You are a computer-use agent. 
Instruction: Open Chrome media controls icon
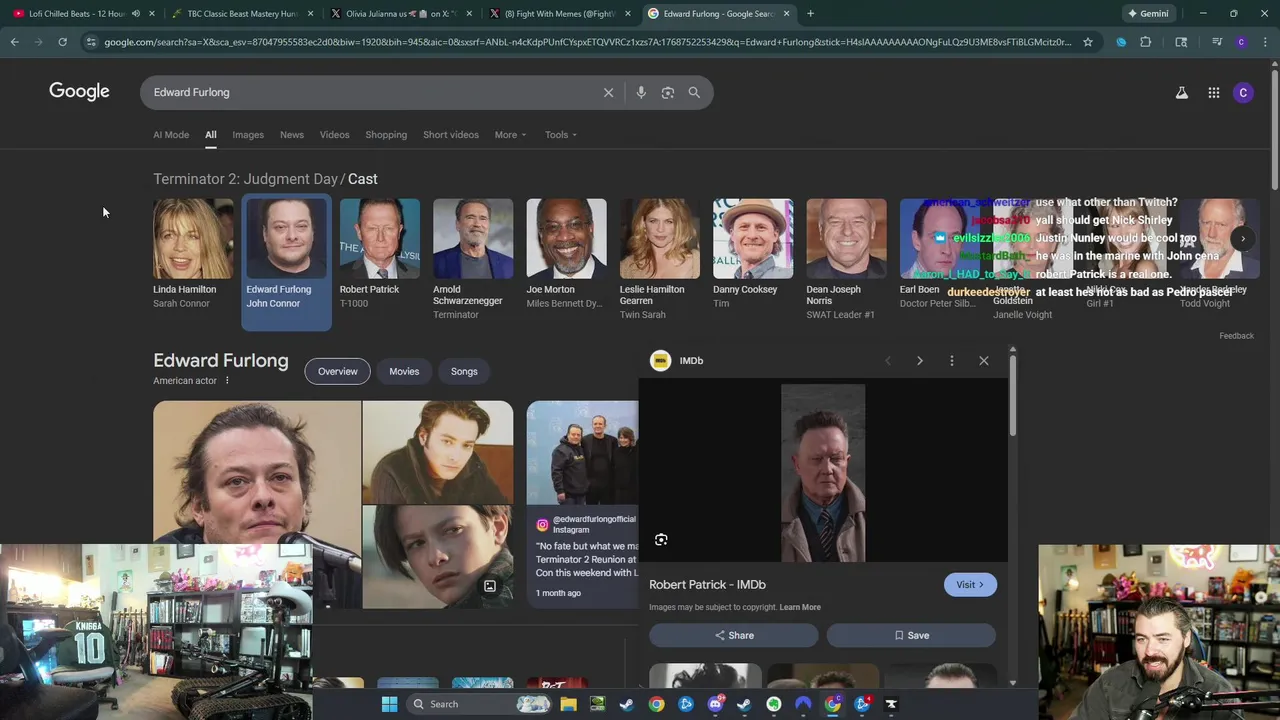[x=1217, y=42]
